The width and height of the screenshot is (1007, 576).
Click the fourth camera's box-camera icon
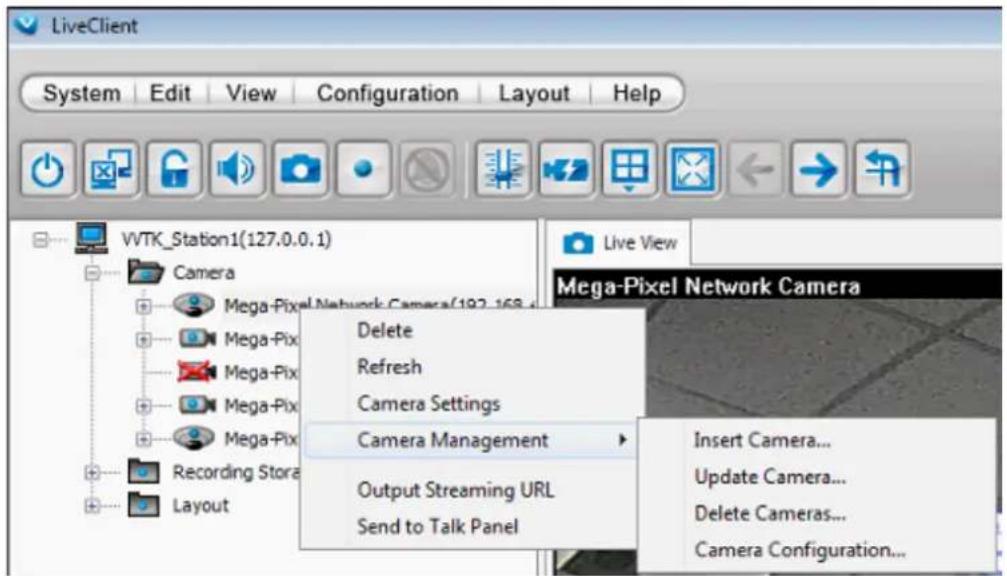coord(197,405)
